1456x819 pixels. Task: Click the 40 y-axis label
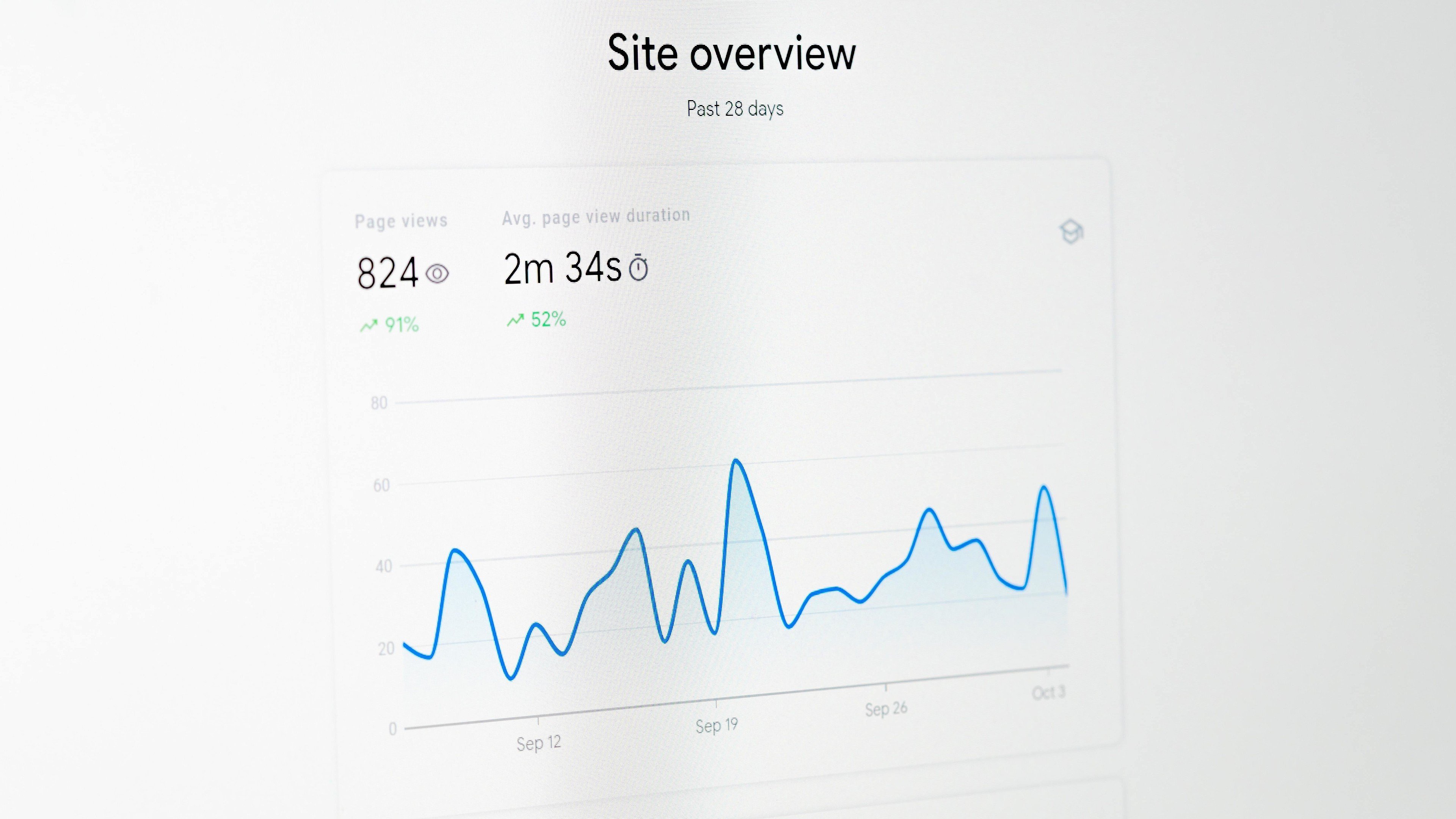(384, 566)
